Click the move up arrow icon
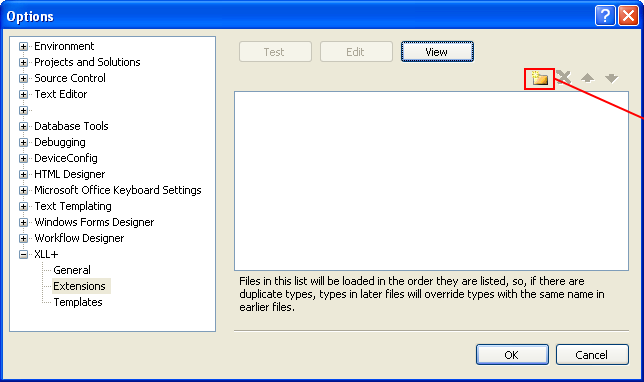The image size is (644, 382). pyautogui.click(x=587, y=78)
